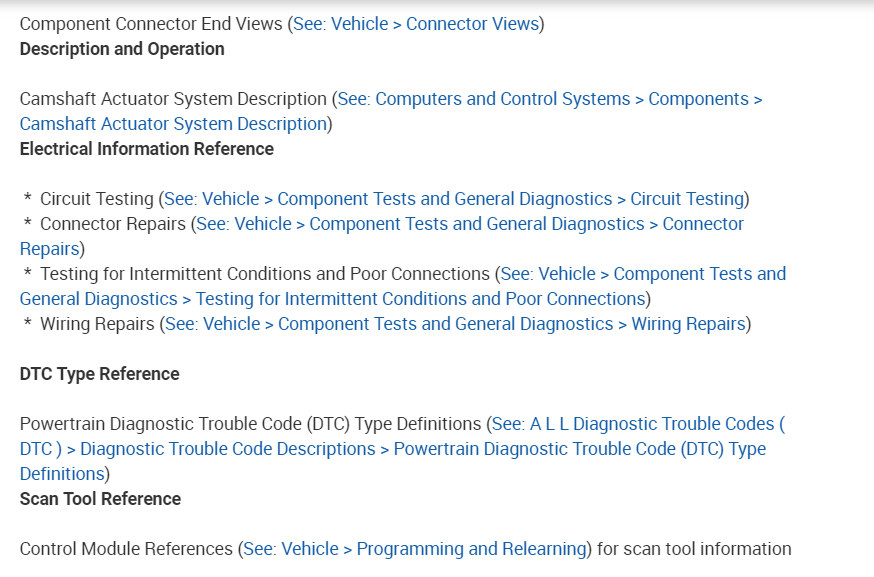The image size is (874, 577).
Task: Click the Description and Operation heading
Action: (122, 49)
